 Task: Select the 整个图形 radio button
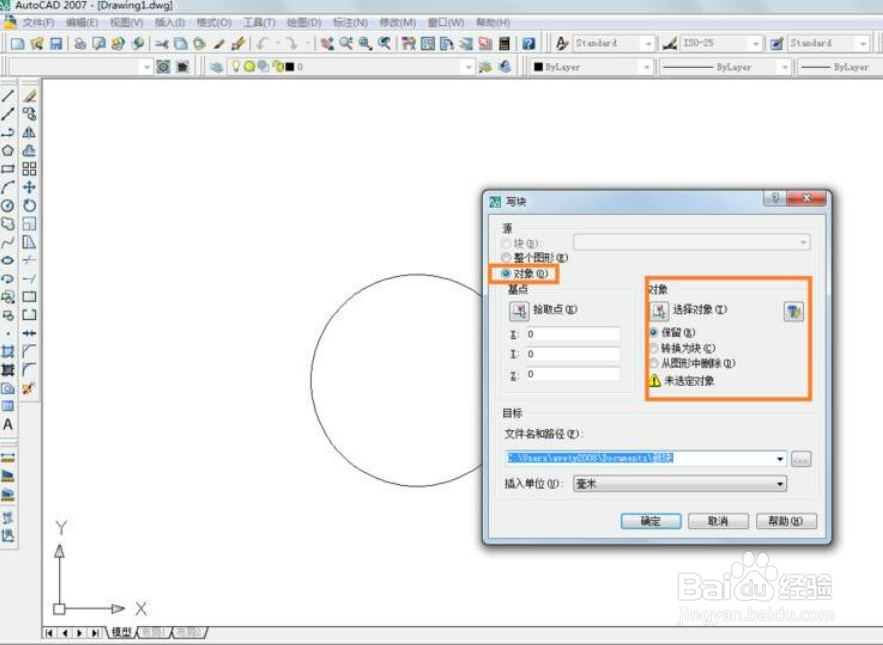coord(504,258)
